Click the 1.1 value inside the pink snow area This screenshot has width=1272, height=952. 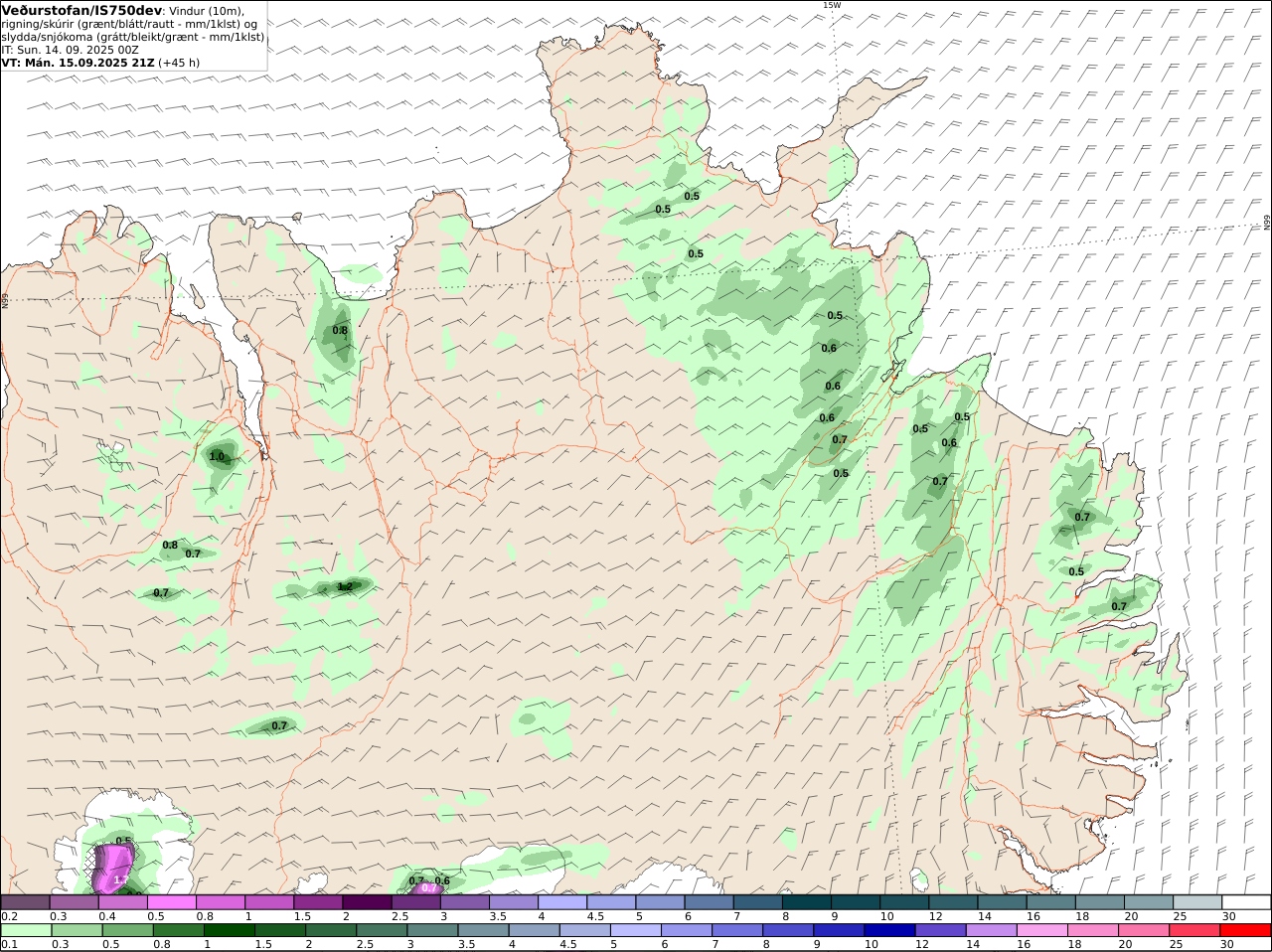(x=120, y=879)
